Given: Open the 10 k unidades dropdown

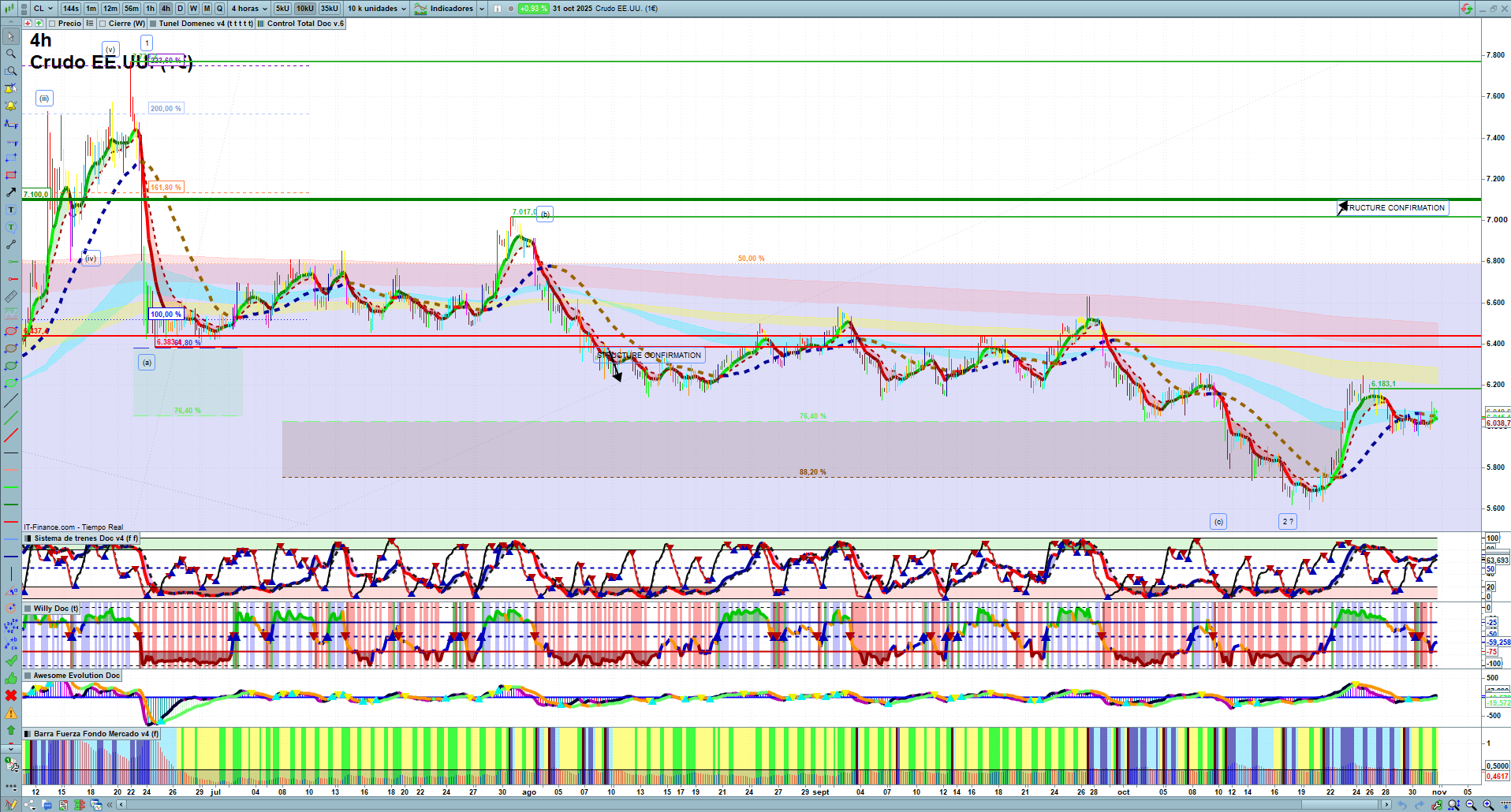Looking at the screenshot, I should pyautogui.click(x=377, y=9).
